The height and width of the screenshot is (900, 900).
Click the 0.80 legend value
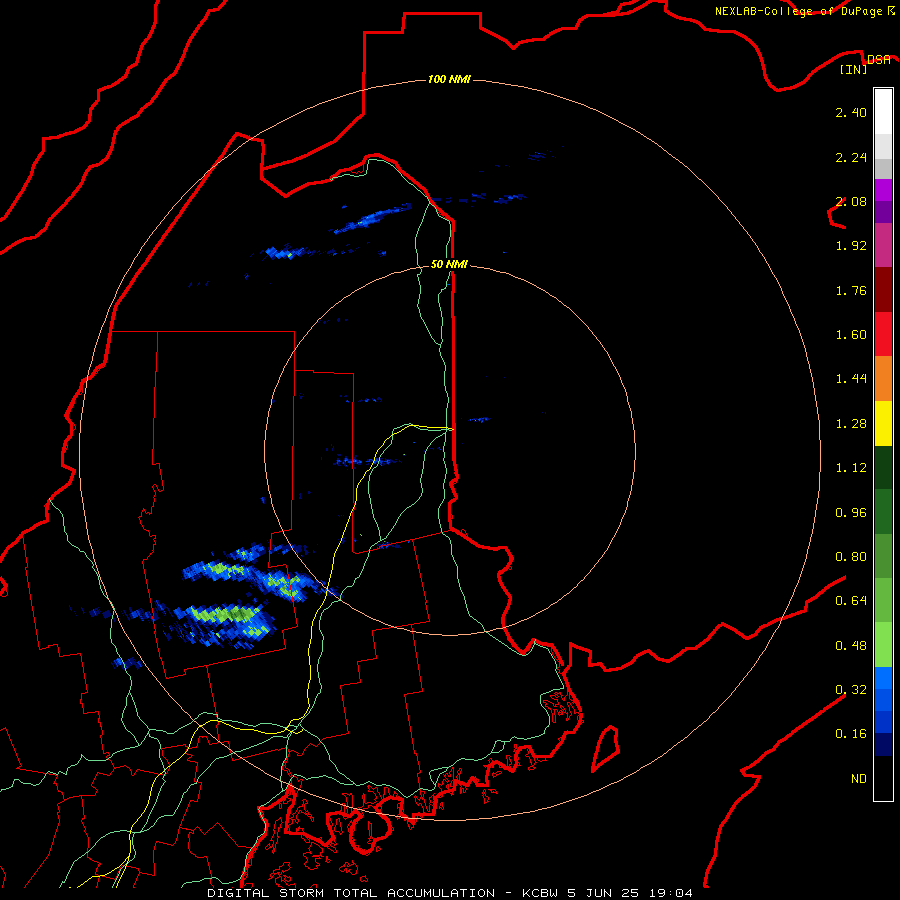click(x=851, y=557)
